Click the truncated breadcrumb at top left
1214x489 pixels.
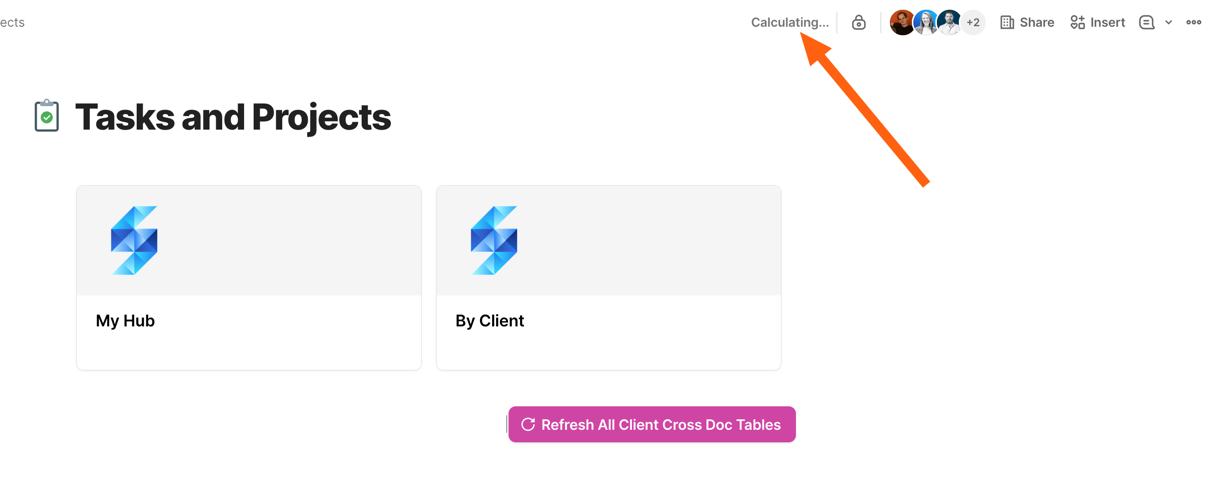click(12, 22)
